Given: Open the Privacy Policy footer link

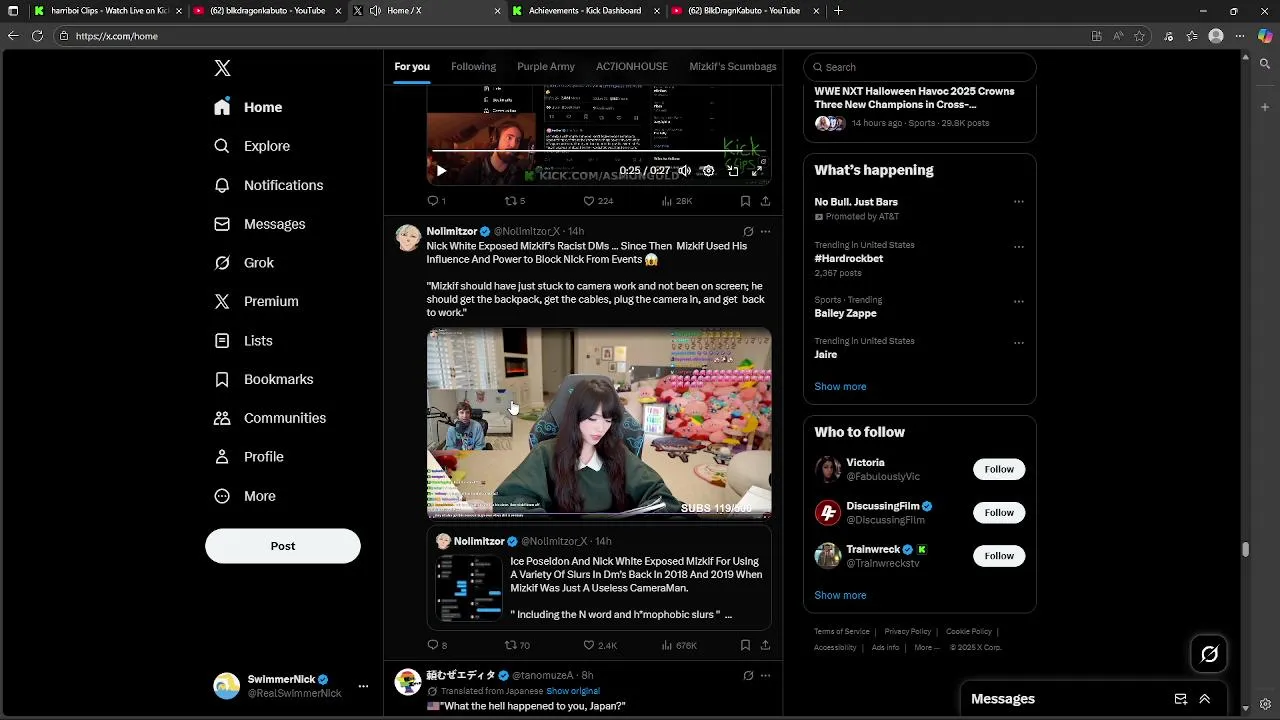Looking at the screenshot, I should 908,632.
